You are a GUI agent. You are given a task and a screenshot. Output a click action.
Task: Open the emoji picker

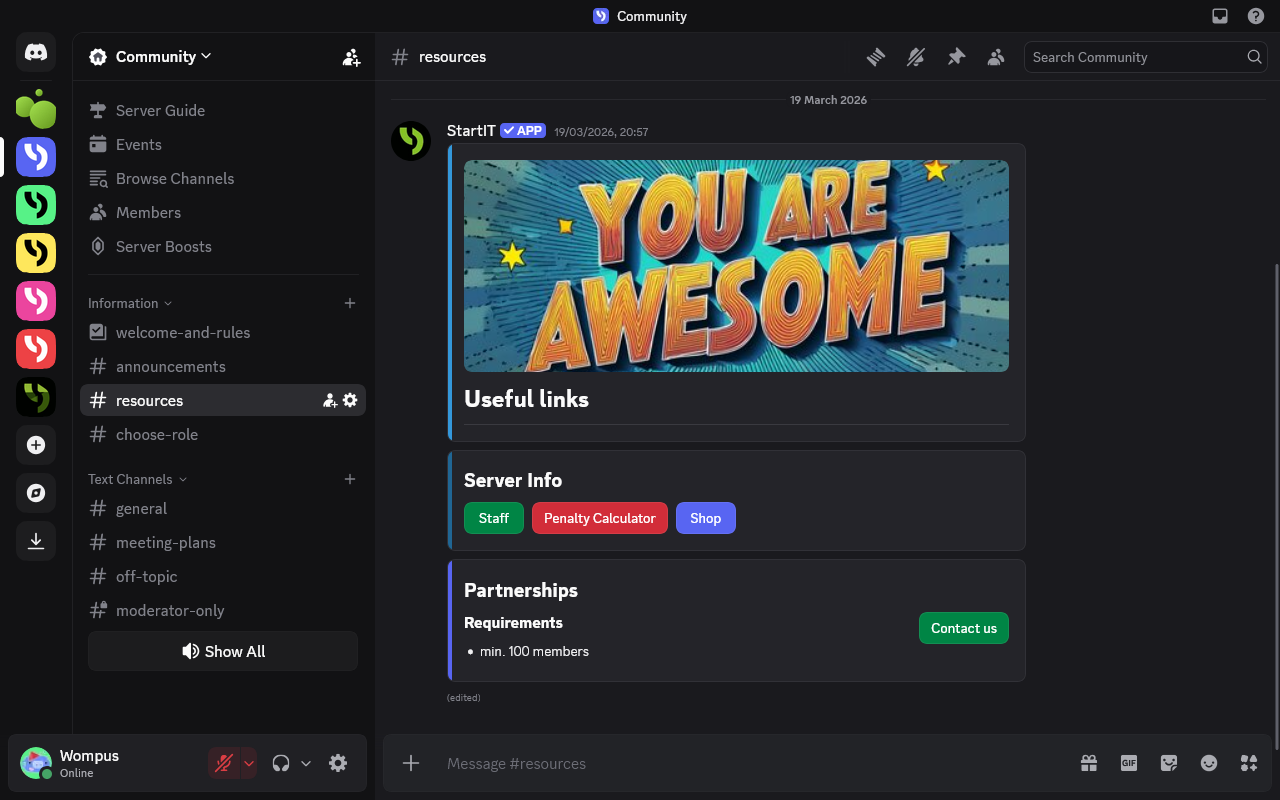point(1209,763)
